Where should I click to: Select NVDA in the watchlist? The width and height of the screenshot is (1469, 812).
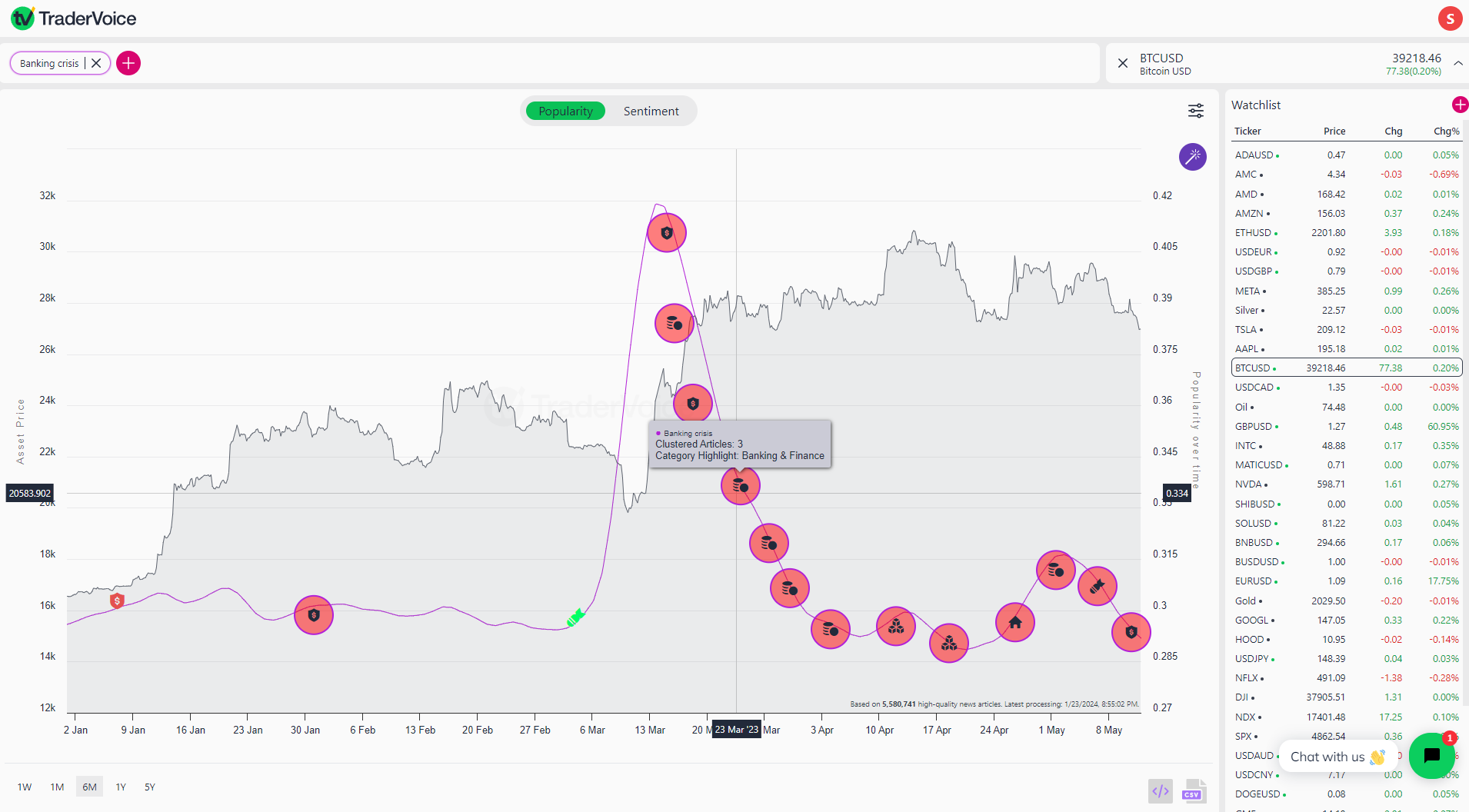(1347, 484)
